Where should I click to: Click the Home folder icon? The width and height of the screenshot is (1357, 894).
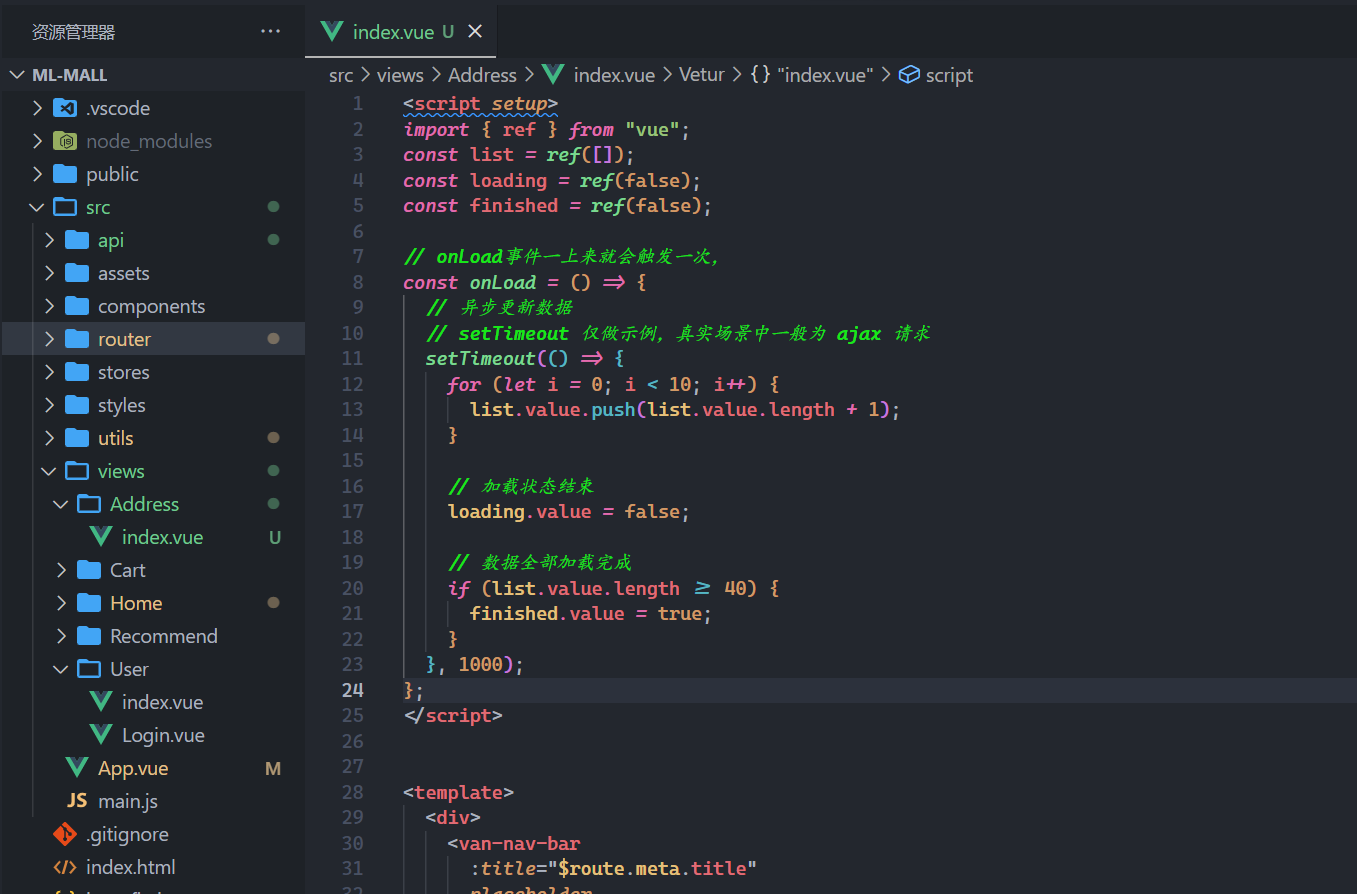(89, 603)
